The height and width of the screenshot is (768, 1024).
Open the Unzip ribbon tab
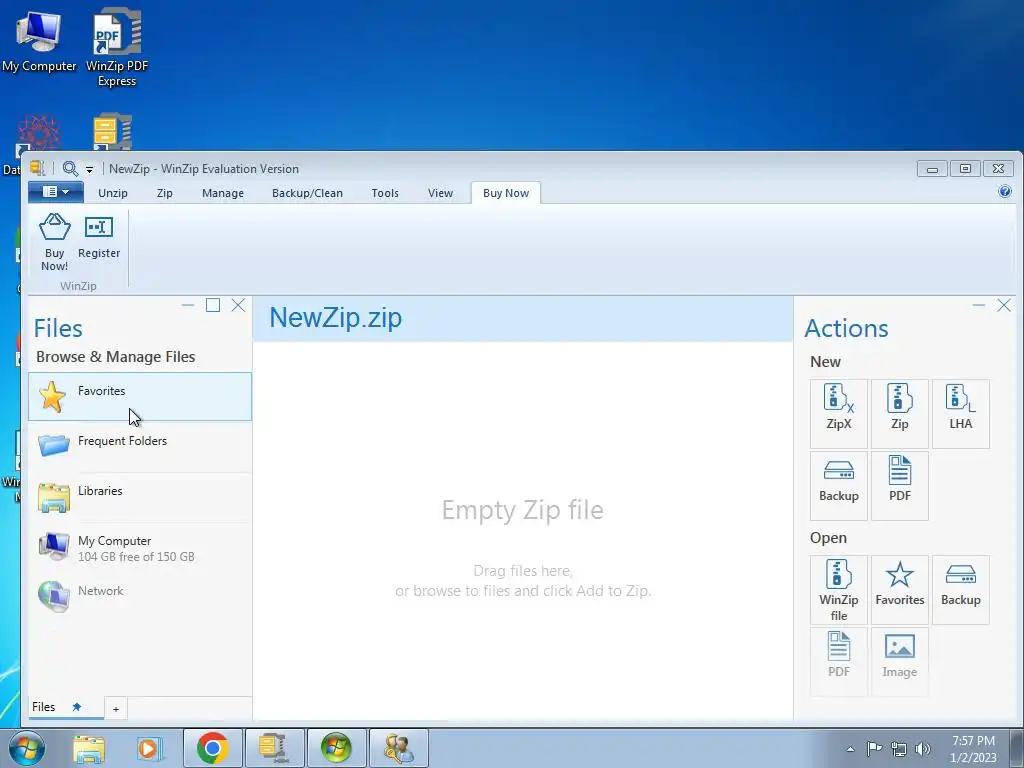point(112,193)
